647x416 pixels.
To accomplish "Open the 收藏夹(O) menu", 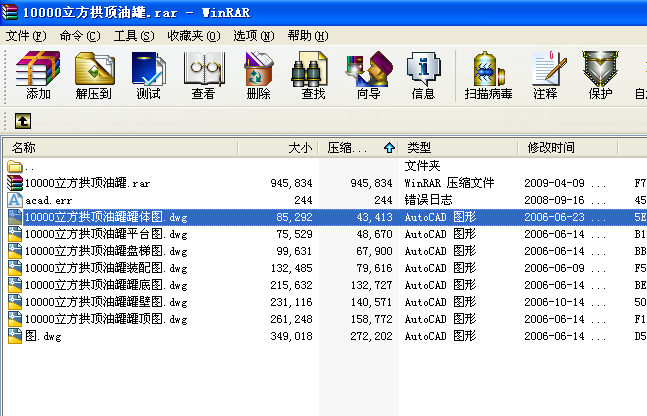I will [194, 36].
